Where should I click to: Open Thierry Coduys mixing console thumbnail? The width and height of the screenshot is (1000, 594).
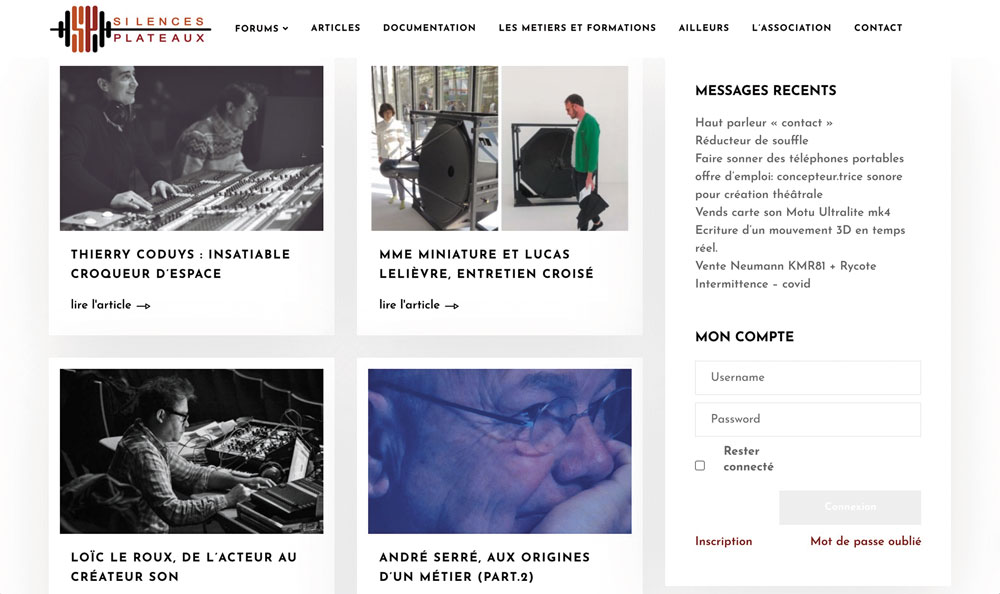point(191,148)
